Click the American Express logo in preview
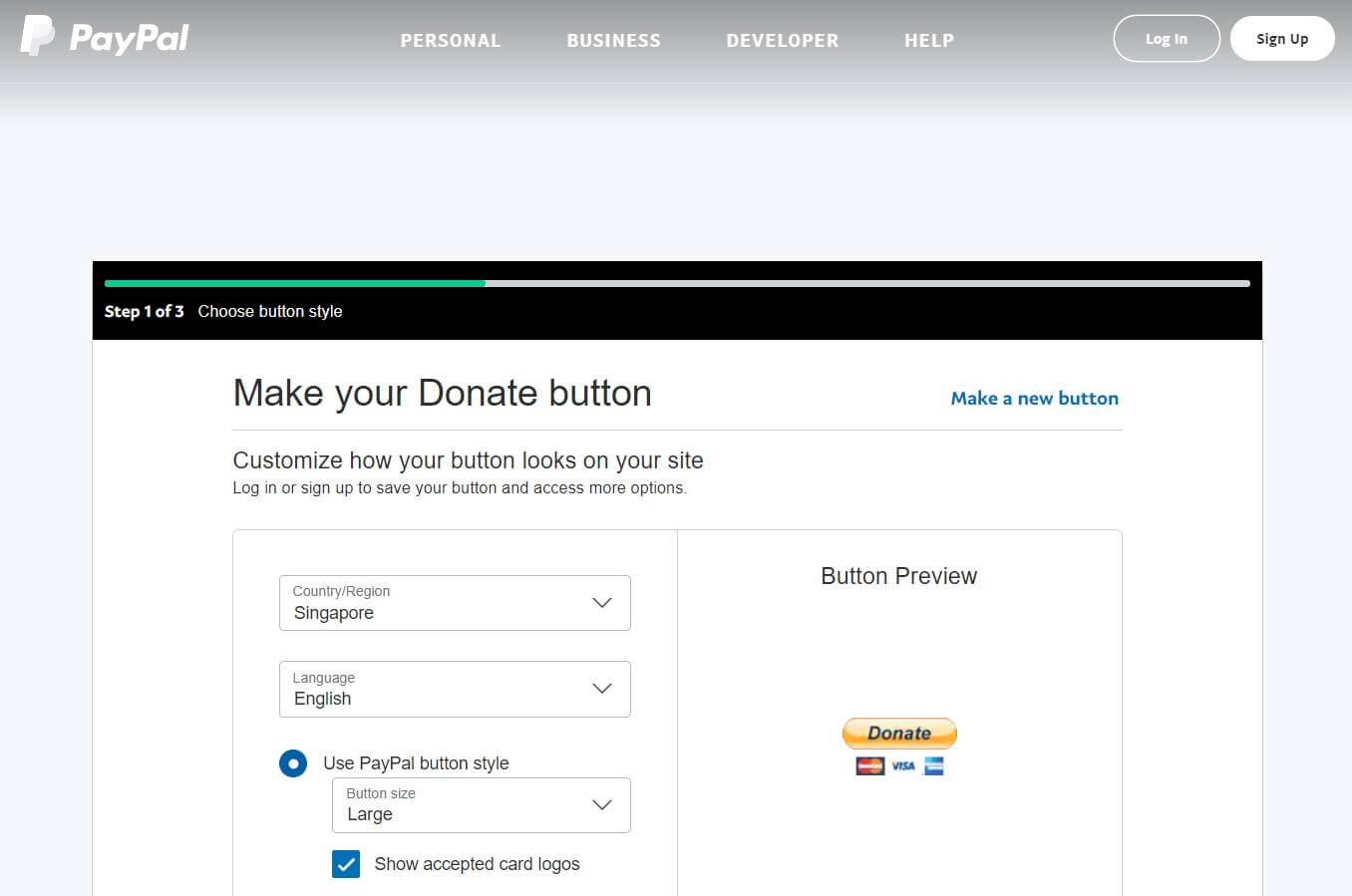The height and width of the screenshot is (896, 1352). tap(934, 765)
